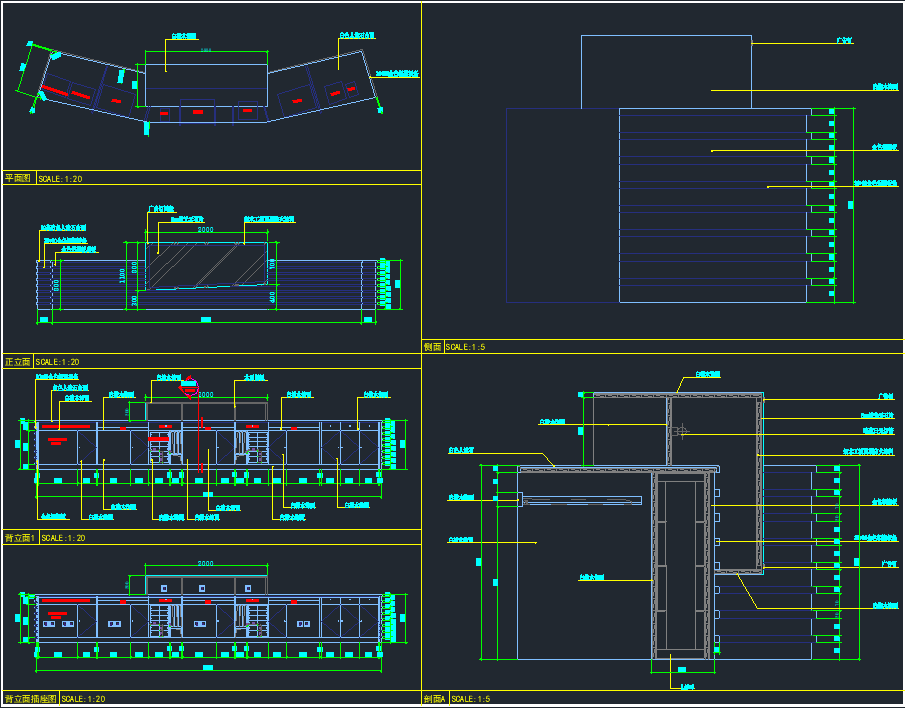The height and width of the screenshot is (708, 905).
Task: Select the SCALE: 1:20 text beside 平面图
Action: point(60,179)
